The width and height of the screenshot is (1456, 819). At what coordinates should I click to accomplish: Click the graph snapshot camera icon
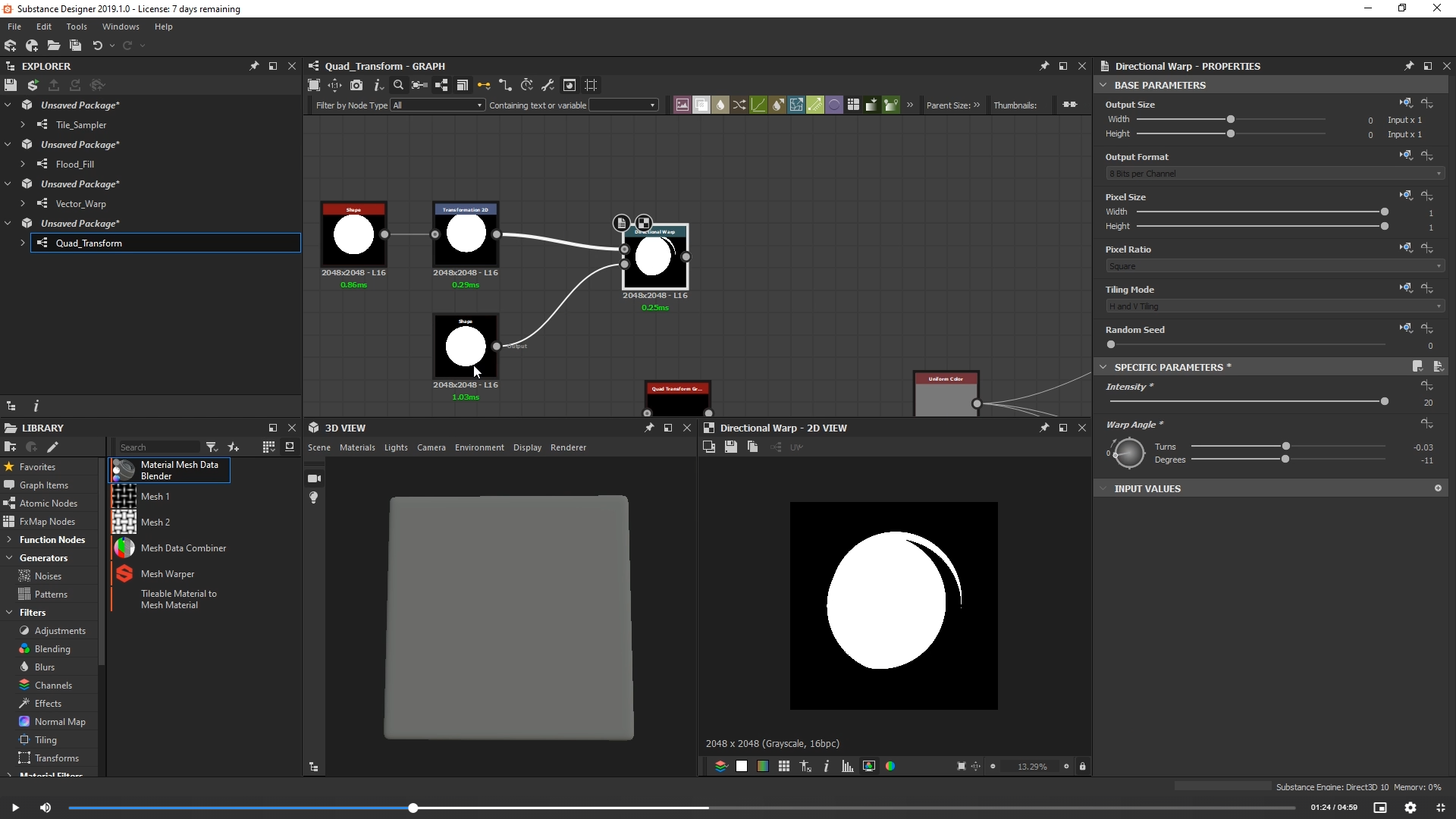point(356,85)
